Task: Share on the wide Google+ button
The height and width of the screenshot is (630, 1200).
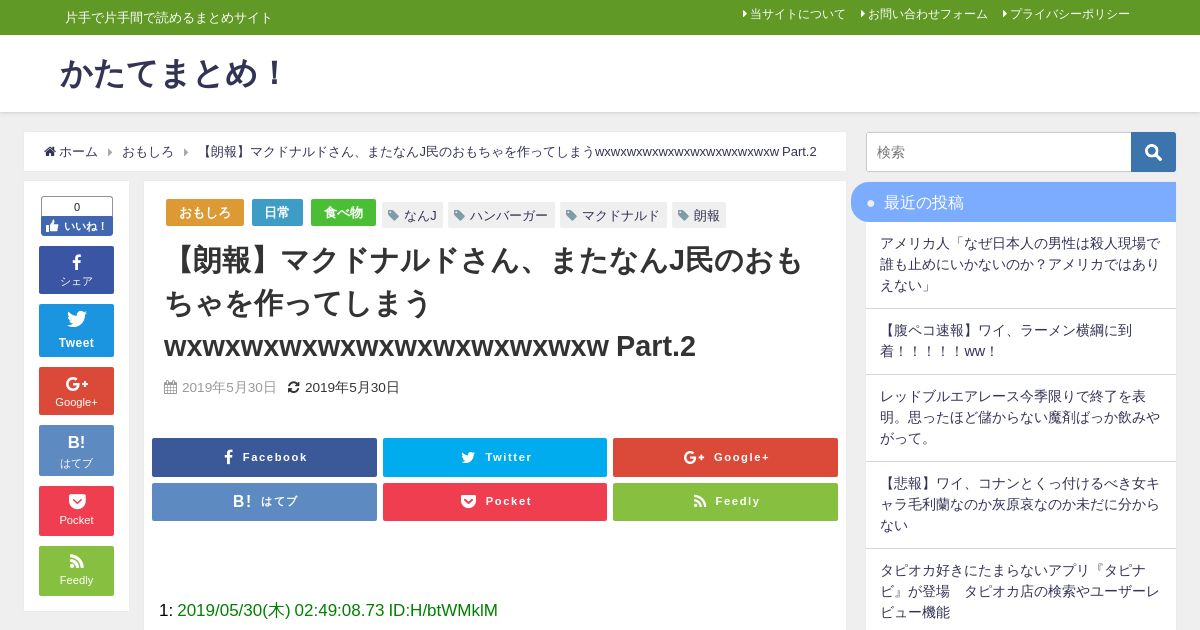Action: (x=725, y=457)
